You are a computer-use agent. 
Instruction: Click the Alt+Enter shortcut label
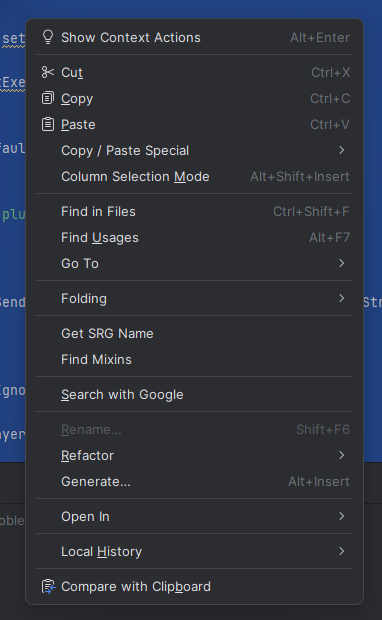click(320, 38)
